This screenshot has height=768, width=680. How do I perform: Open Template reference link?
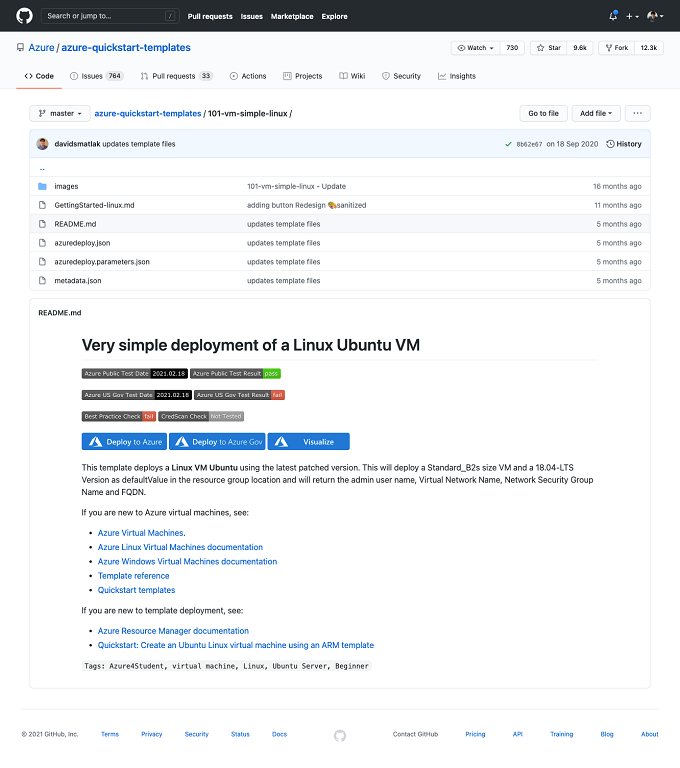(x=133, y=576)
